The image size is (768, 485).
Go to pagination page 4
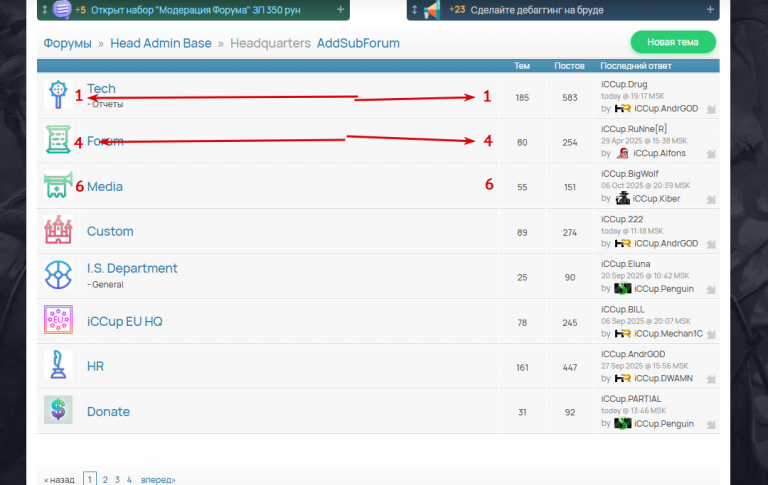pyautogui.click(x=129, y=480)
